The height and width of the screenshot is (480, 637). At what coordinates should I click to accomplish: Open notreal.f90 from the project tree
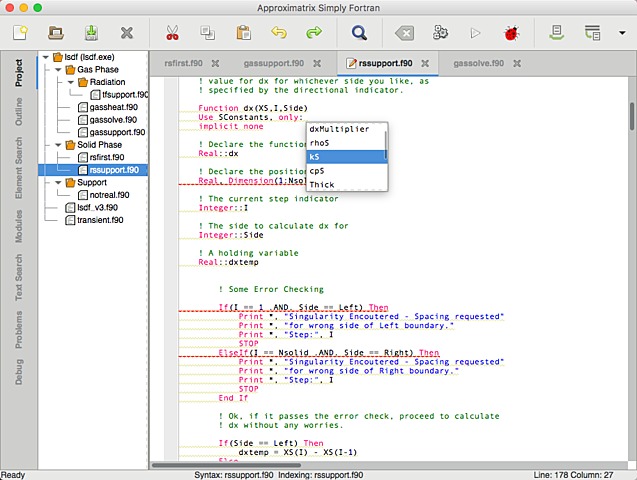(104, 195)
